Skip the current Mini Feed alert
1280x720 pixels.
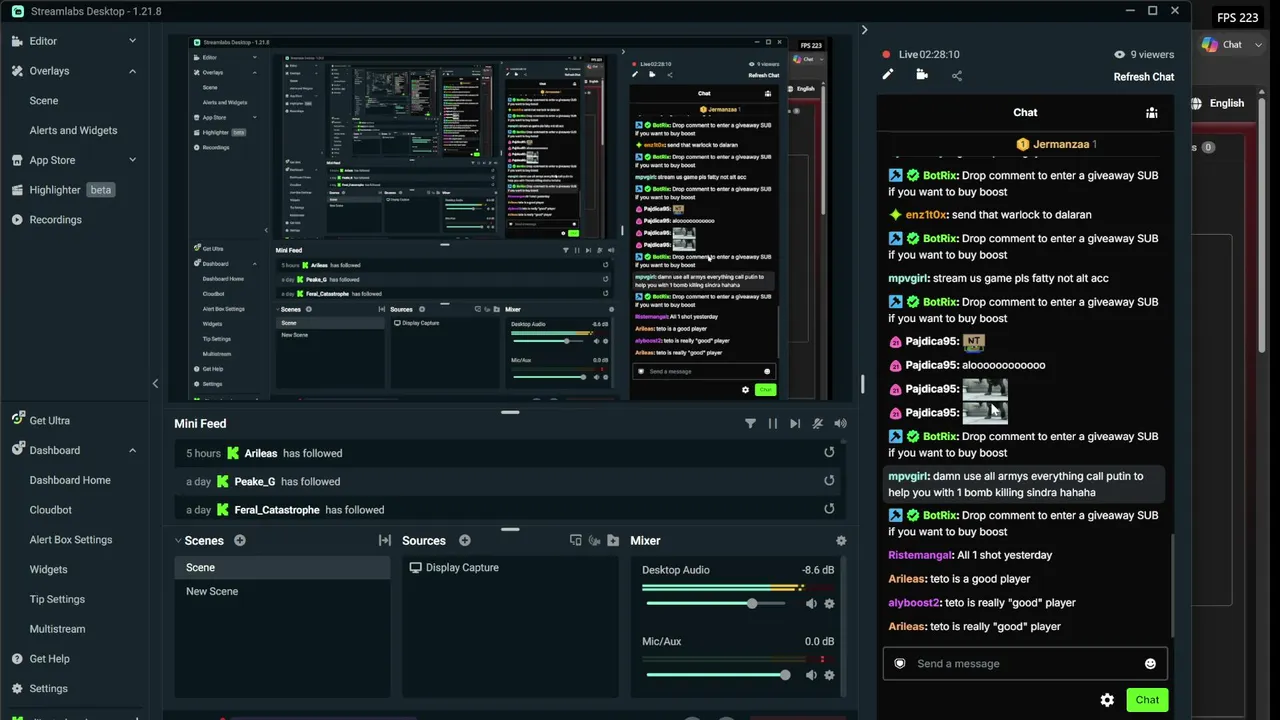(x=795, y=424)
